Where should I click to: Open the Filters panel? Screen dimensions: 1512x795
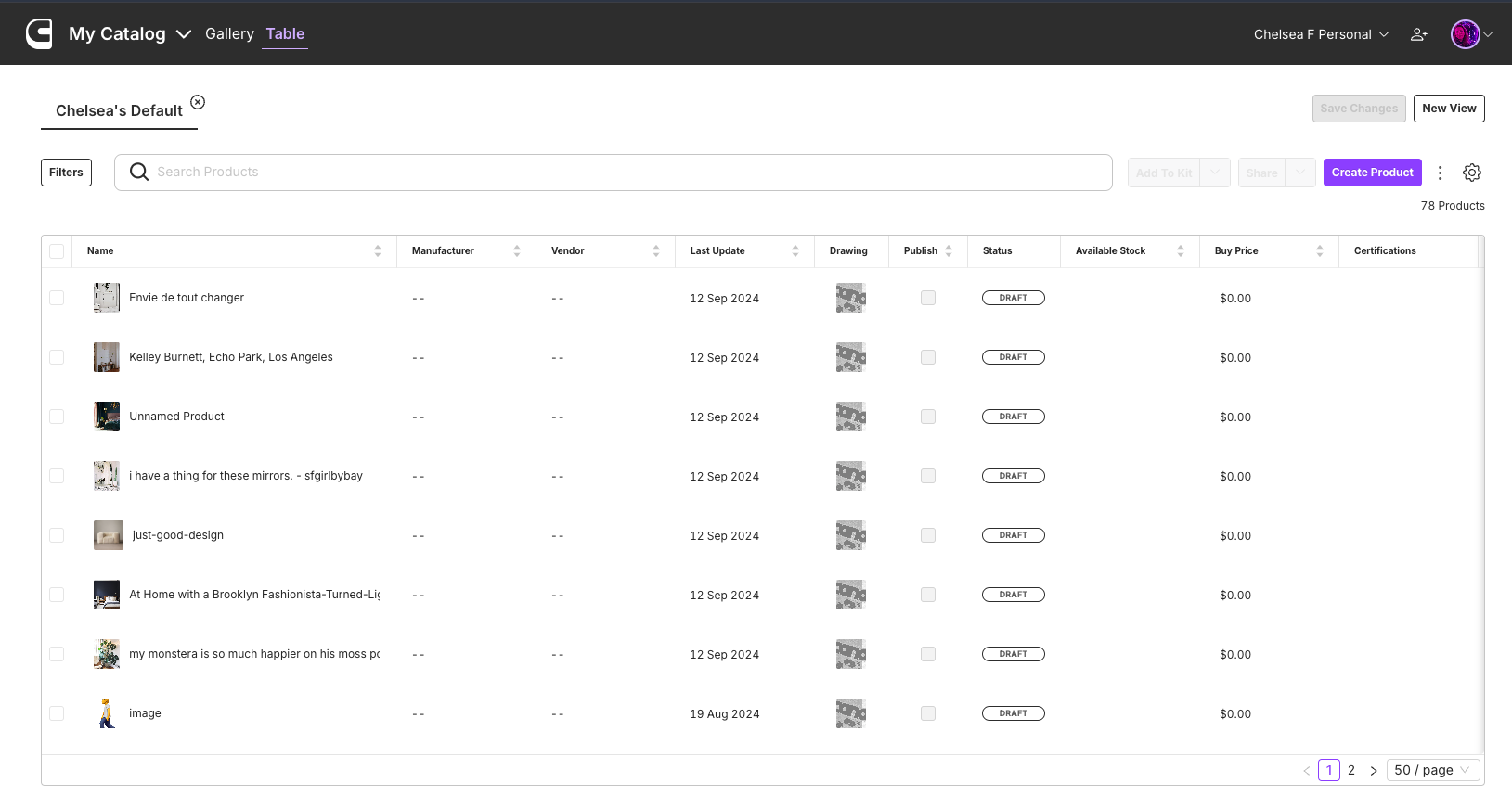click(66, 173)
